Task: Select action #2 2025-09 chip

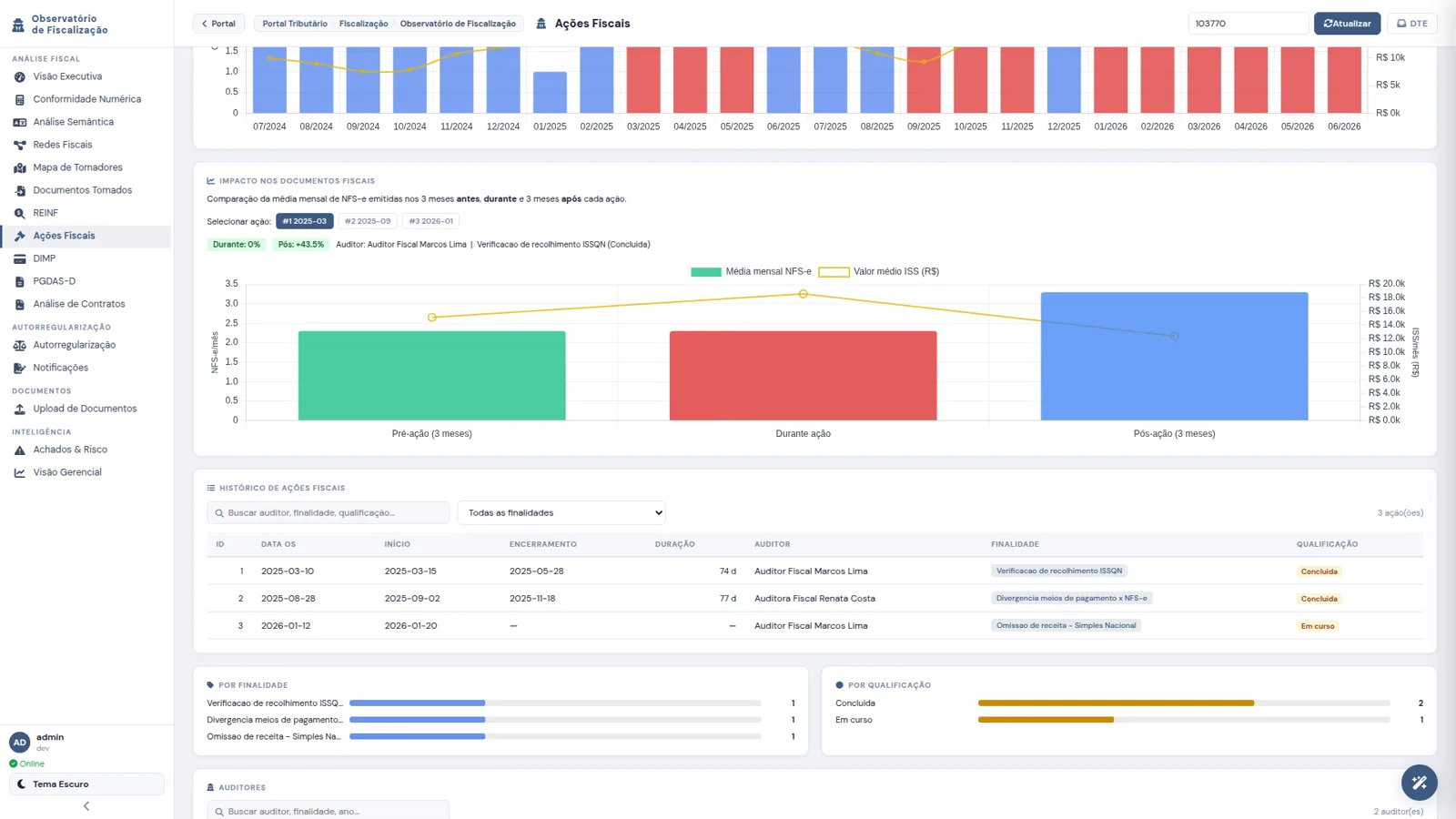Action: [368, 221]
